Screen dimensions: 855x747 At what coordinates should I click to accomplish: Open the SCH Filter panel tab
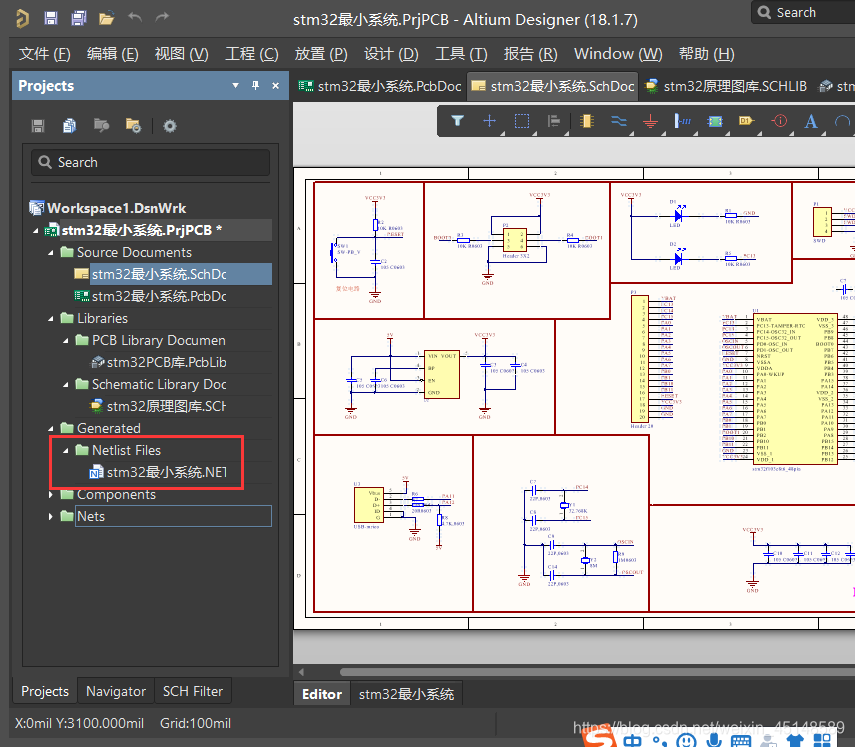[193, 691]
